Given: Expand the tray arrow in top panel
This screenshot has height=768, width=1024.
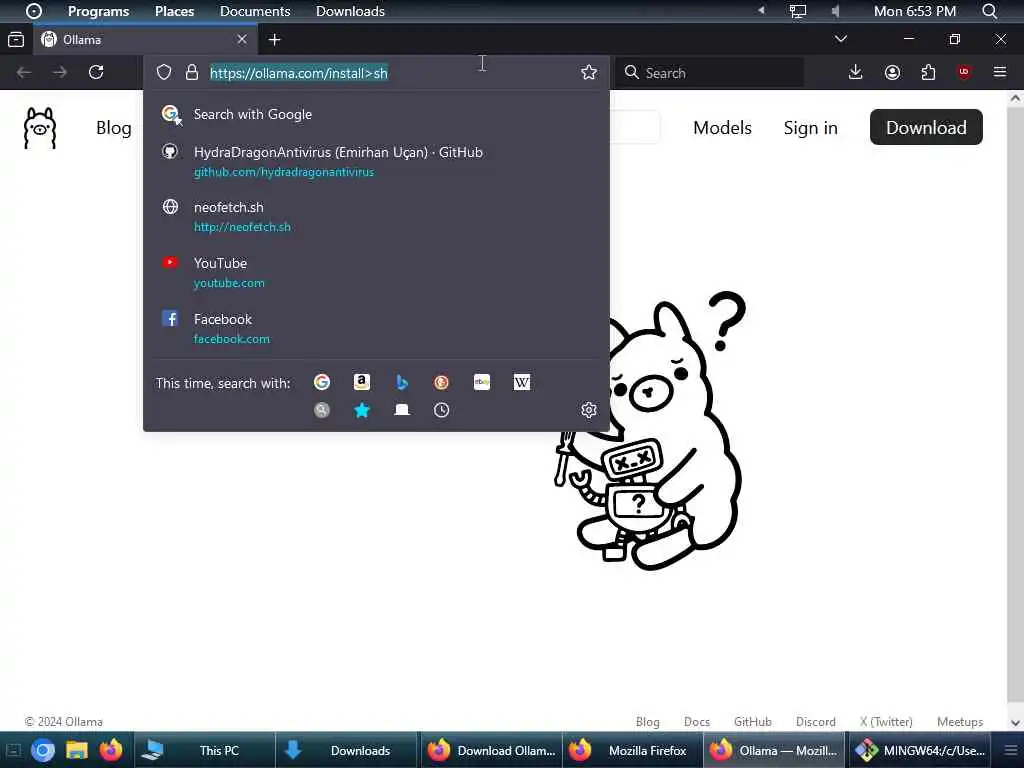Looking at the screenshot, I should point(761,10).
